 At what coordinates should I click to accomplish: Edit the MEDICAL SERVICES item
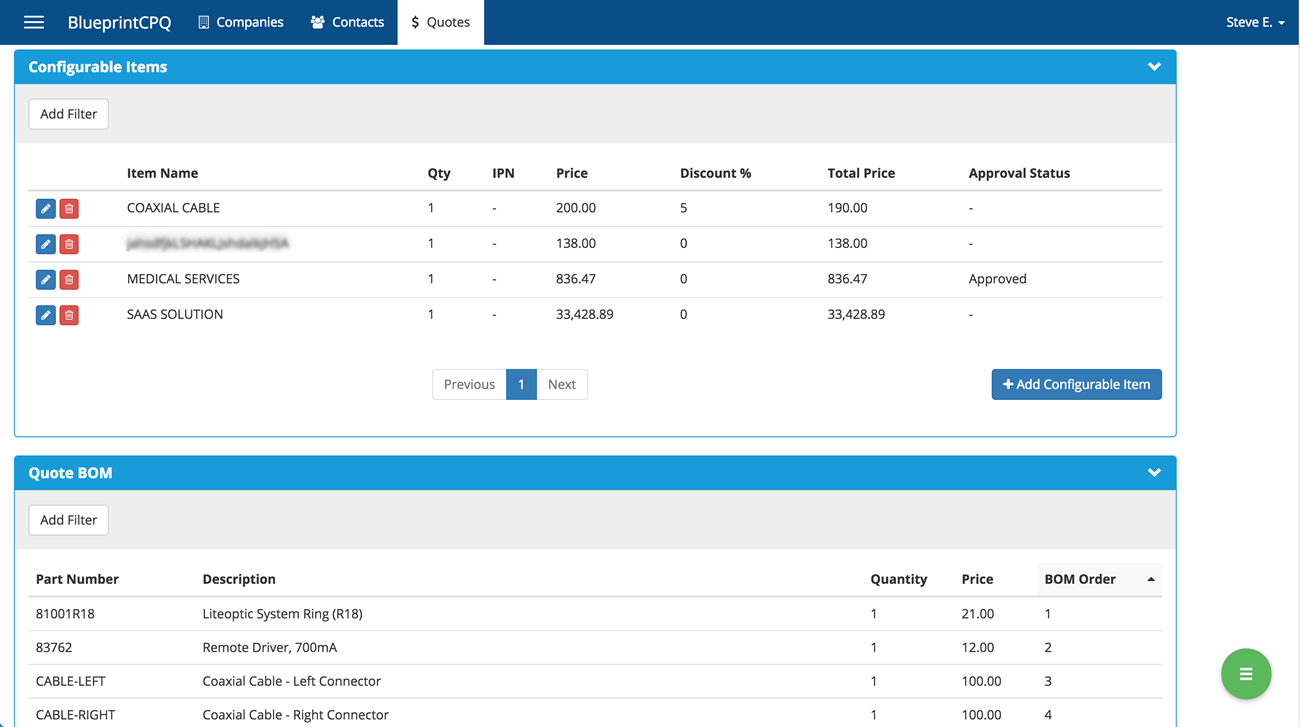pyautogui.click(x=45, y=279)
